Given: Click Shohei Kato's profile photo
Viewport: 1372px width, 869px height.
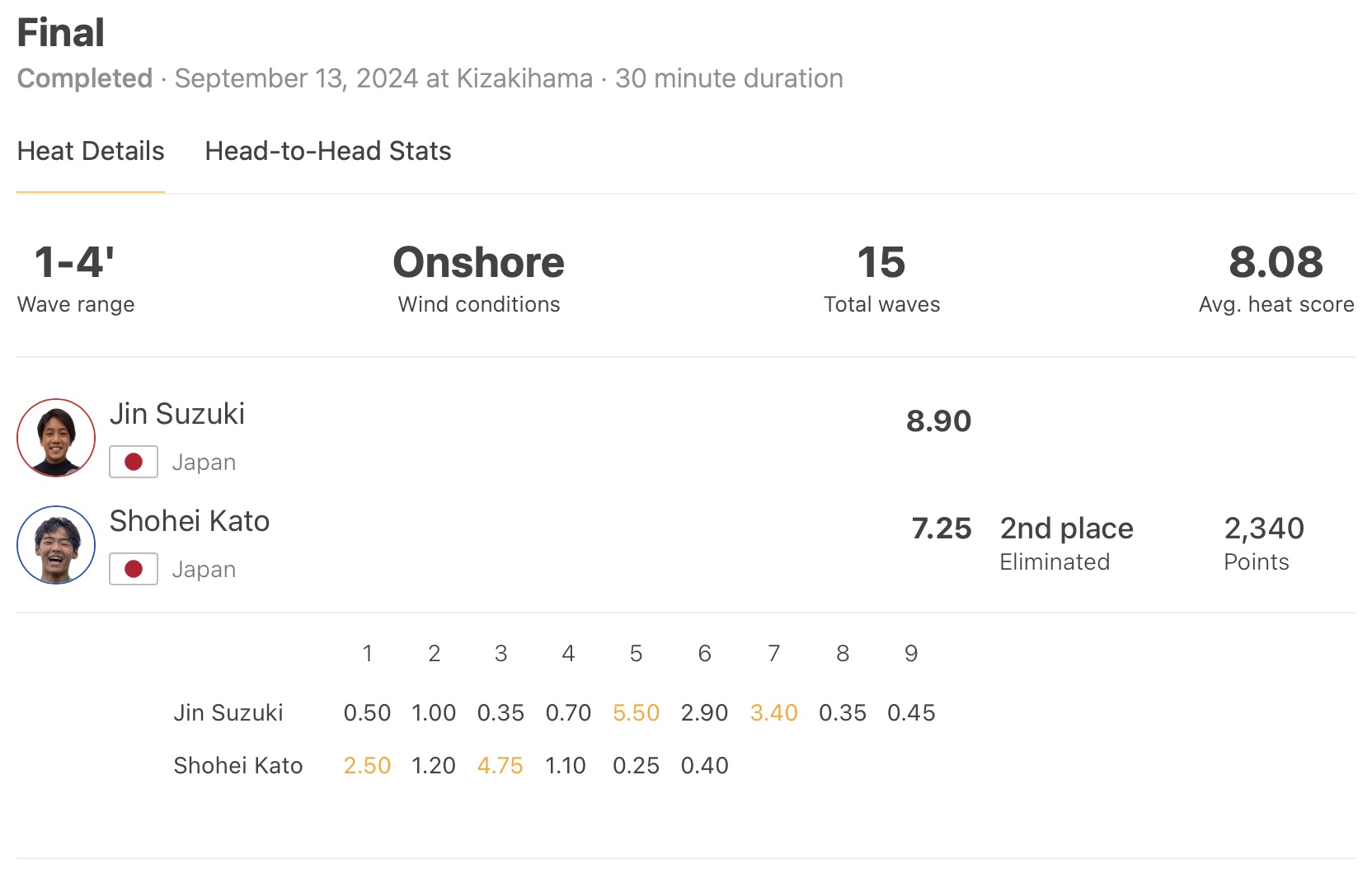Looking at the screenshot, I should (56, 545).
